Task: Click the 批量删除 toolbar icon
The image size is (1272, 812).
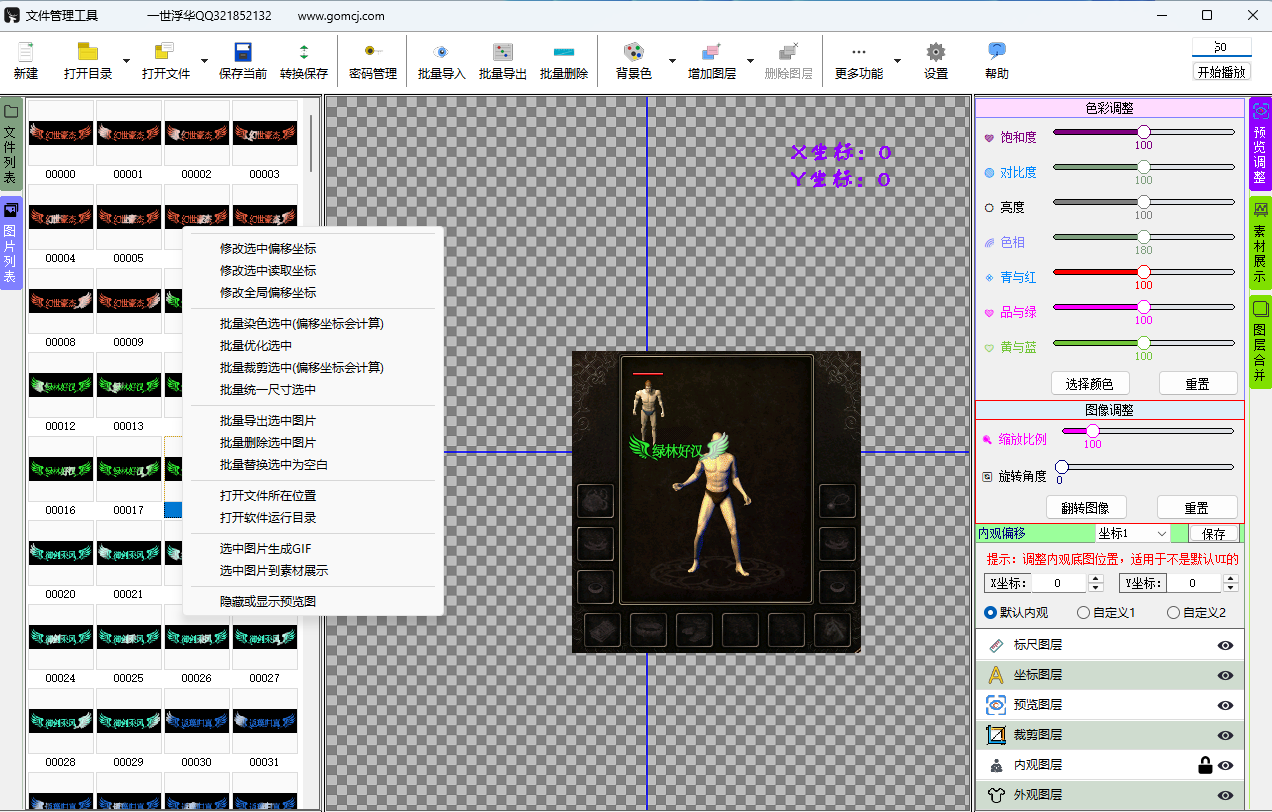Action: click(564, 52)
